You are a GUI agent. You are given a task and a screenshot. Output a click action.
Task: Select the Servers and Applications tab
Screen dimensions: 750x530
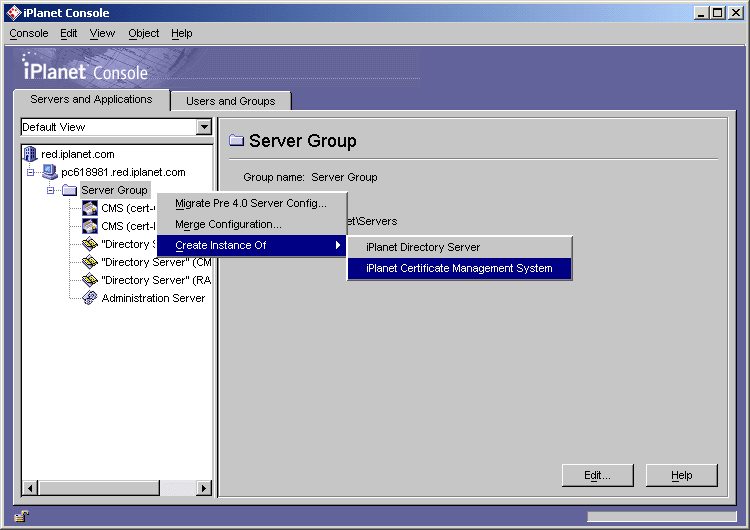pos(91,99)
